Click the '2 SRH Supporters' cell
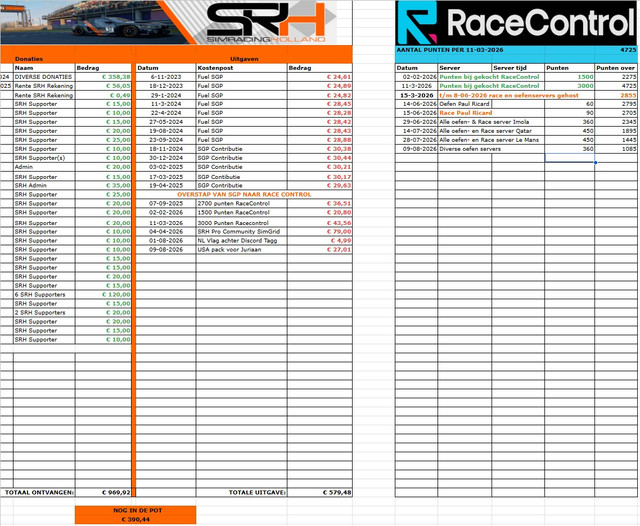The width and height of the screenshot is (640, 526). [x=44, y=313]
